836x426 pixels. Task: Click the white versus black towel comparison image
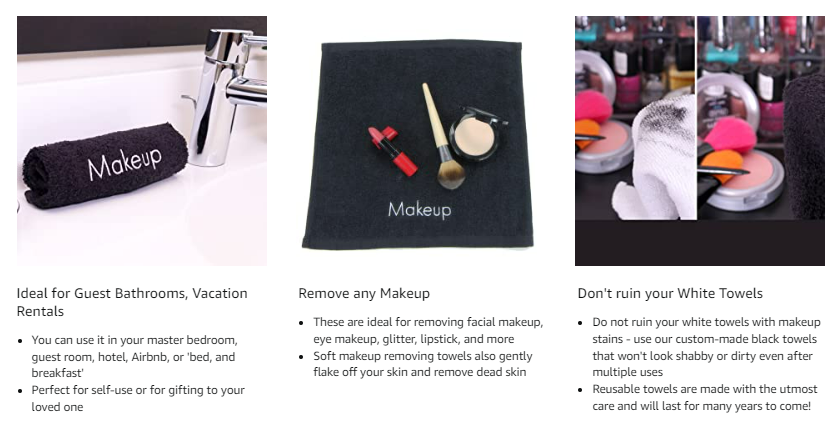coord(700,141)
